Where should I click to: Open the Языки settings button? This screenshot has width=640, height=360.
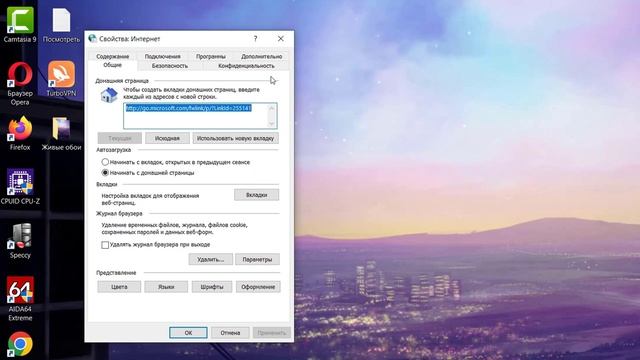(166, 287)
